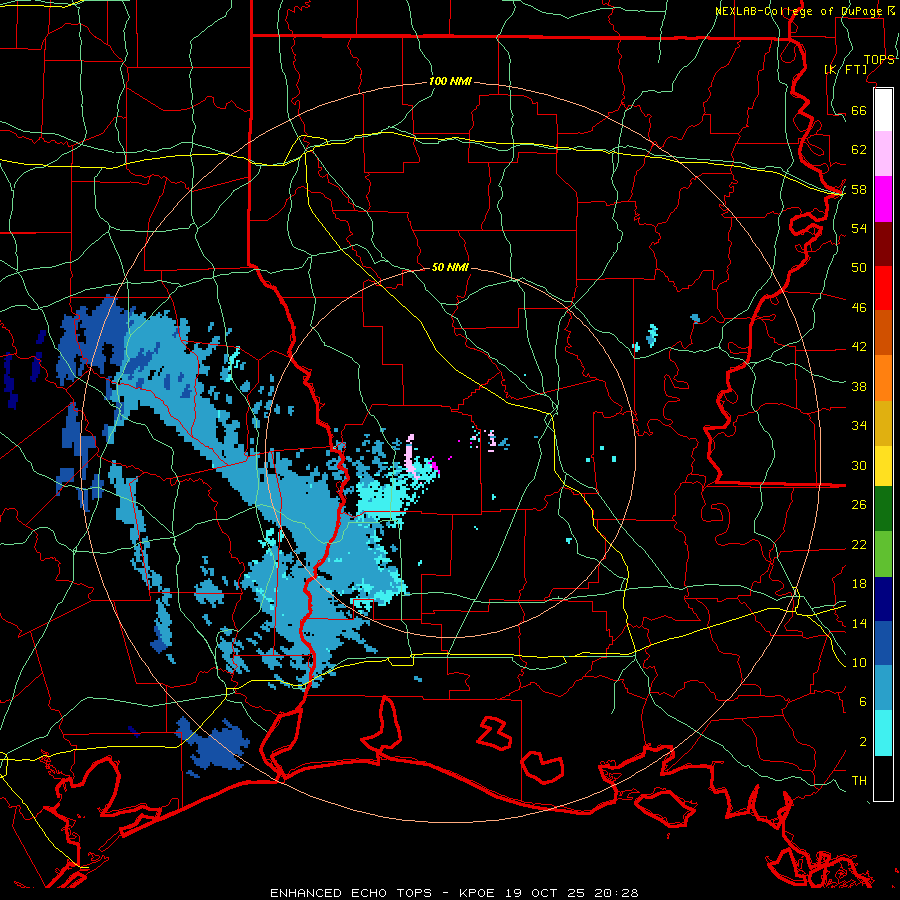Click the "2" legend value

click(863, 742)
